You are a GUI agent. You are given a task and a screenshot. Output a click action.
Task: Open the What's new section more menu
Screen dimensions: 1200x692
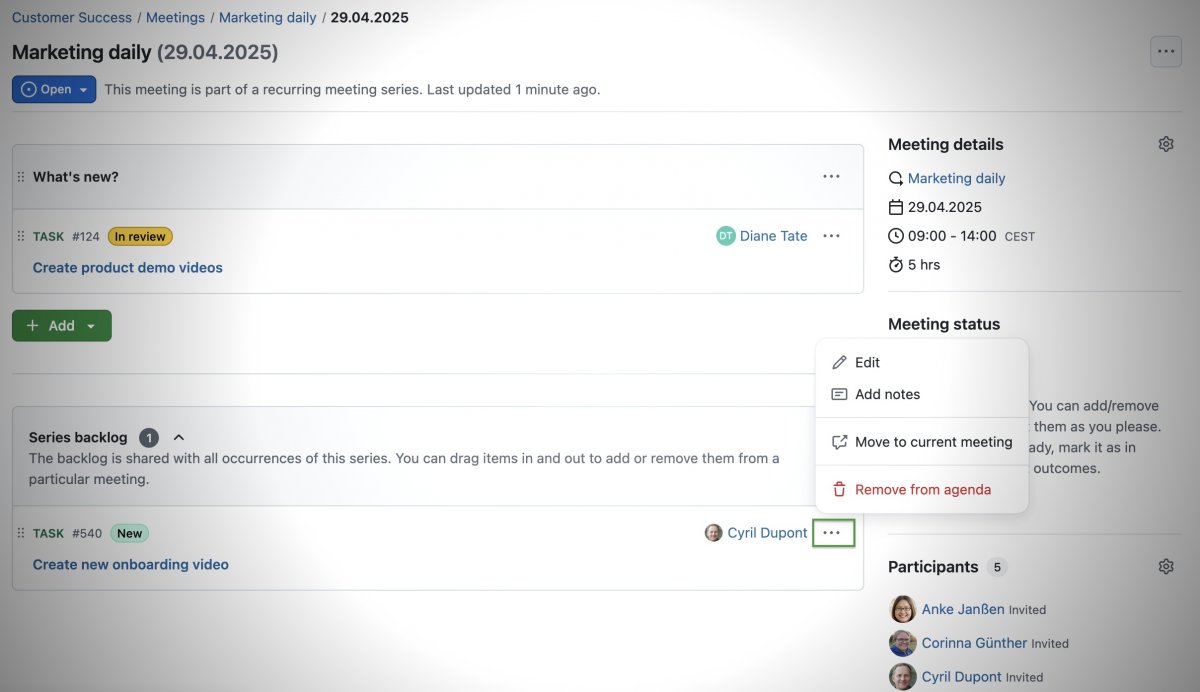831,177
